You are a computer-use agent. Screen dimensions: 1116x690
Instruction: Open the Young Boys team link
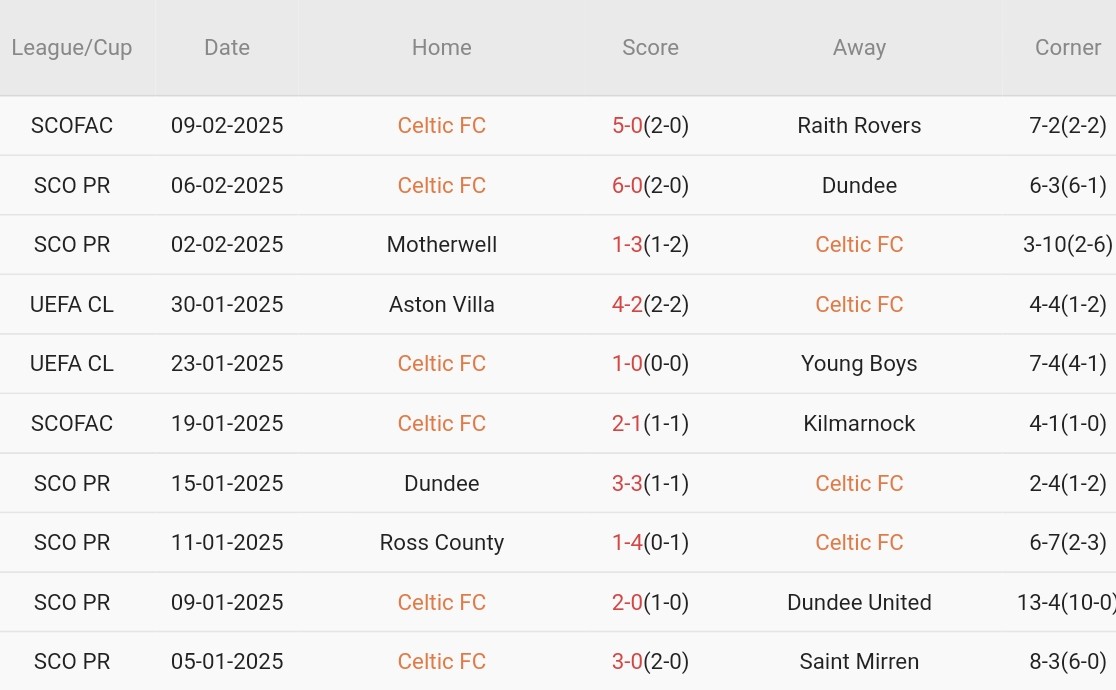[x=859, y=363]
